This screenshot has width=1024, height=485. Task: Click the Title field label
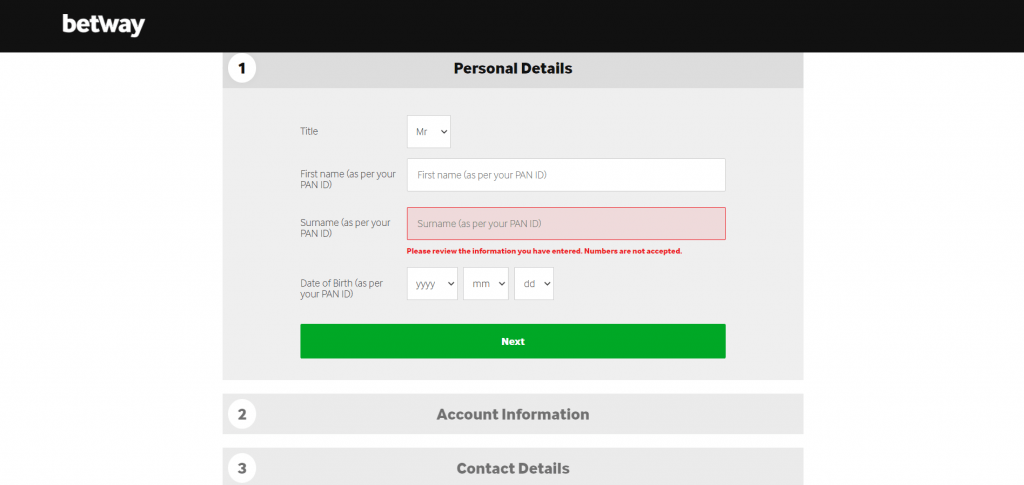pos(309,131)
